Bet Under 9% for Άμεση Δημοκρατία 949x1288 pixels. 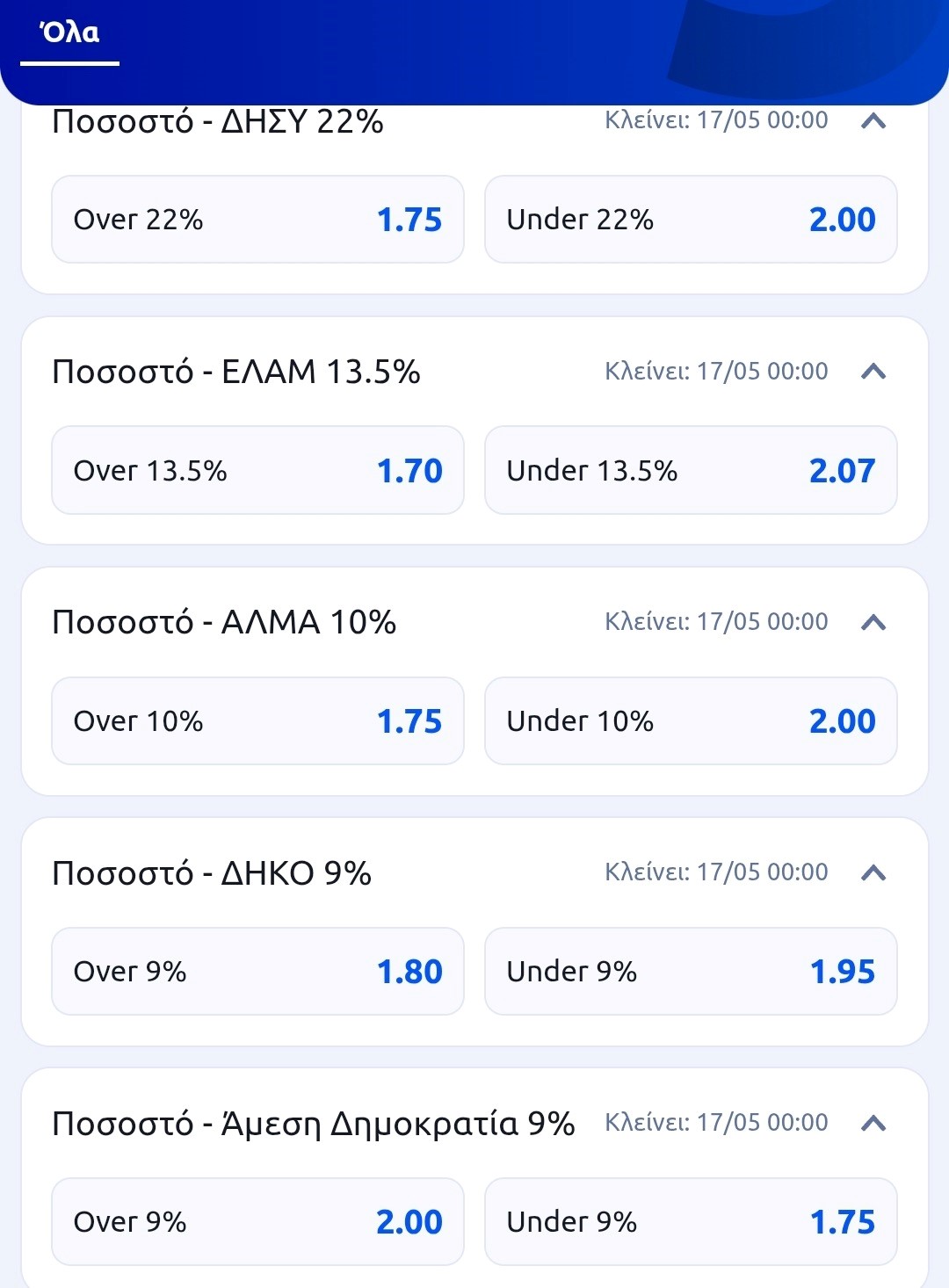point(691,1221)
